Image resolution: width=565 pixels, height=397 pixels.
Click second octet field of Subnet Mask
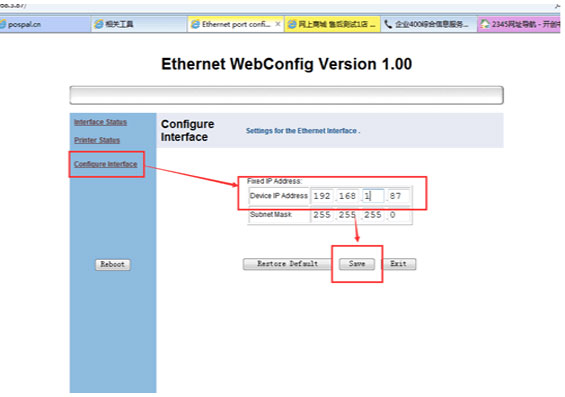click(347, 215)
